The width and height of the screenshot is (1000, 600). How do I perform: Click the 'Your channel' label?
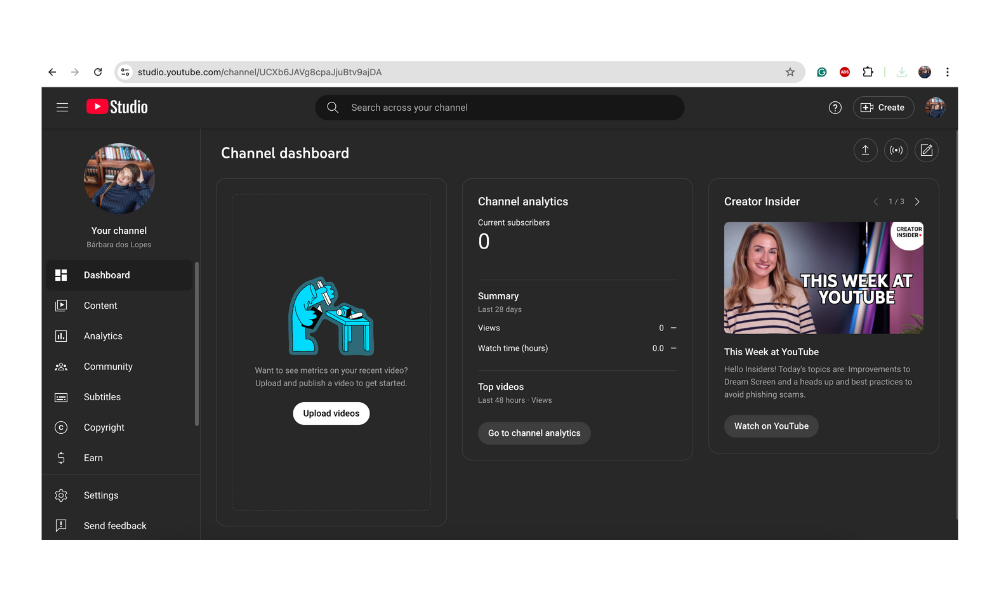pos(119,231)
